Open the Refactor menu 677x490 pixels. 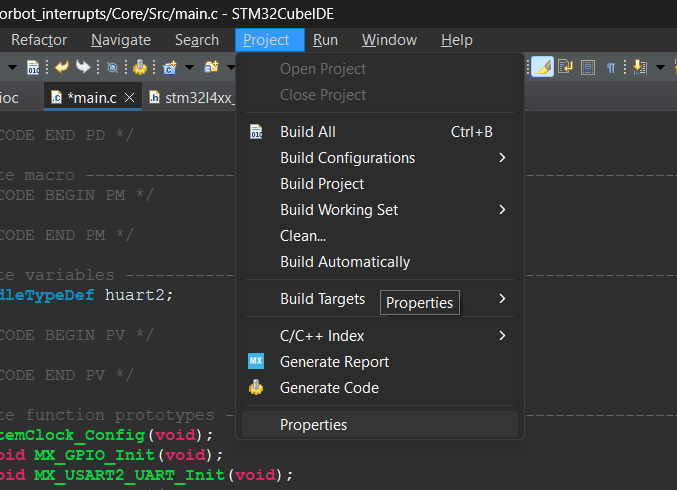point(39,40)
